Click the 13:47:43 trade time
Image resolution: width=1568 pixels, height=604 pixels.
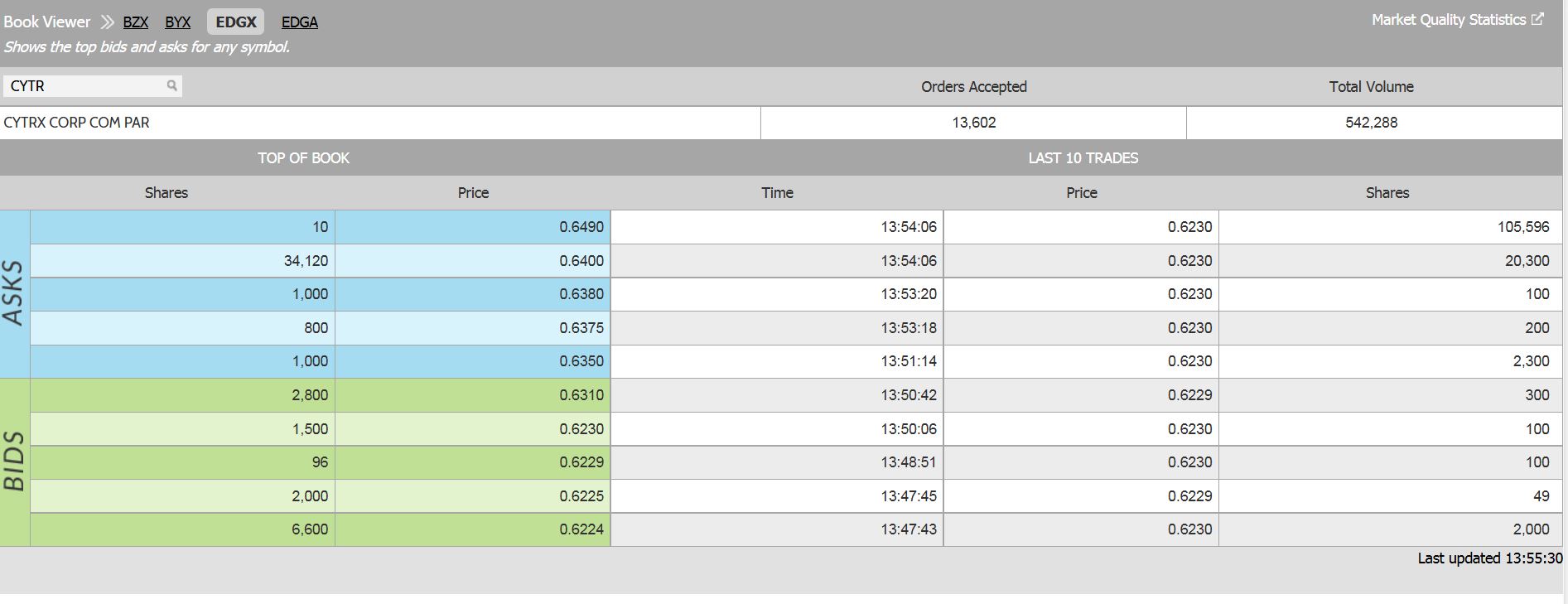click(908, 529)
